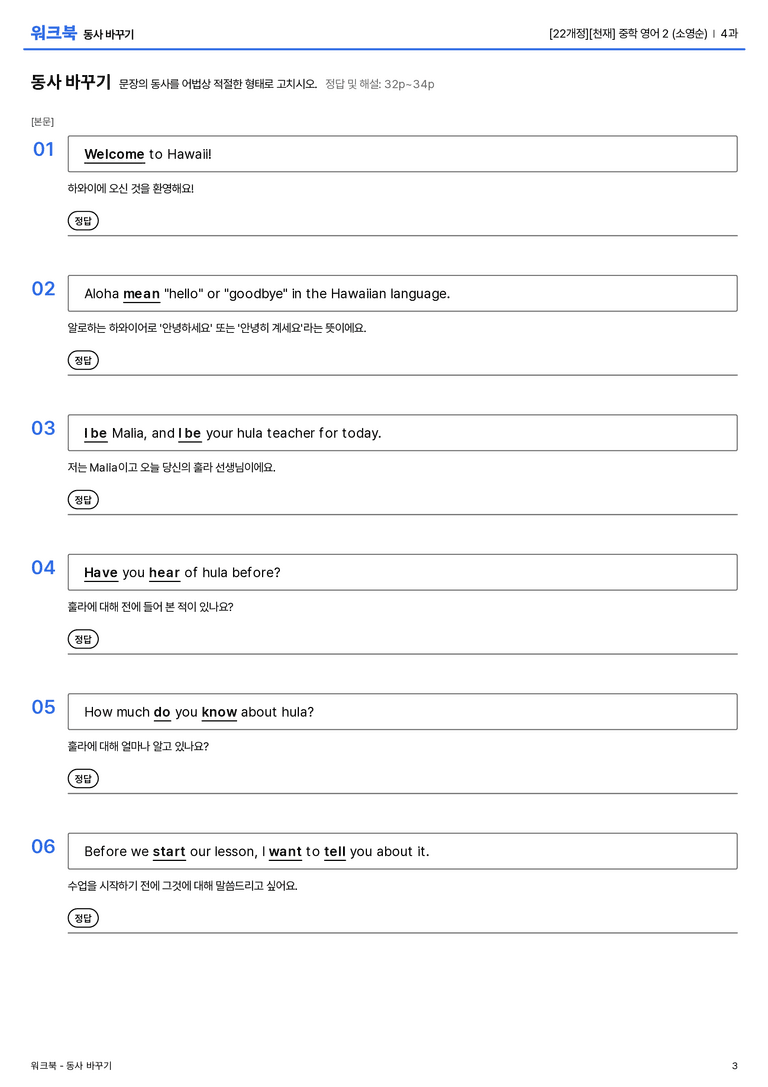Click the answer page reference '32p~34p'
This screenshot has width=768, height=1087.
click(409, 85)
